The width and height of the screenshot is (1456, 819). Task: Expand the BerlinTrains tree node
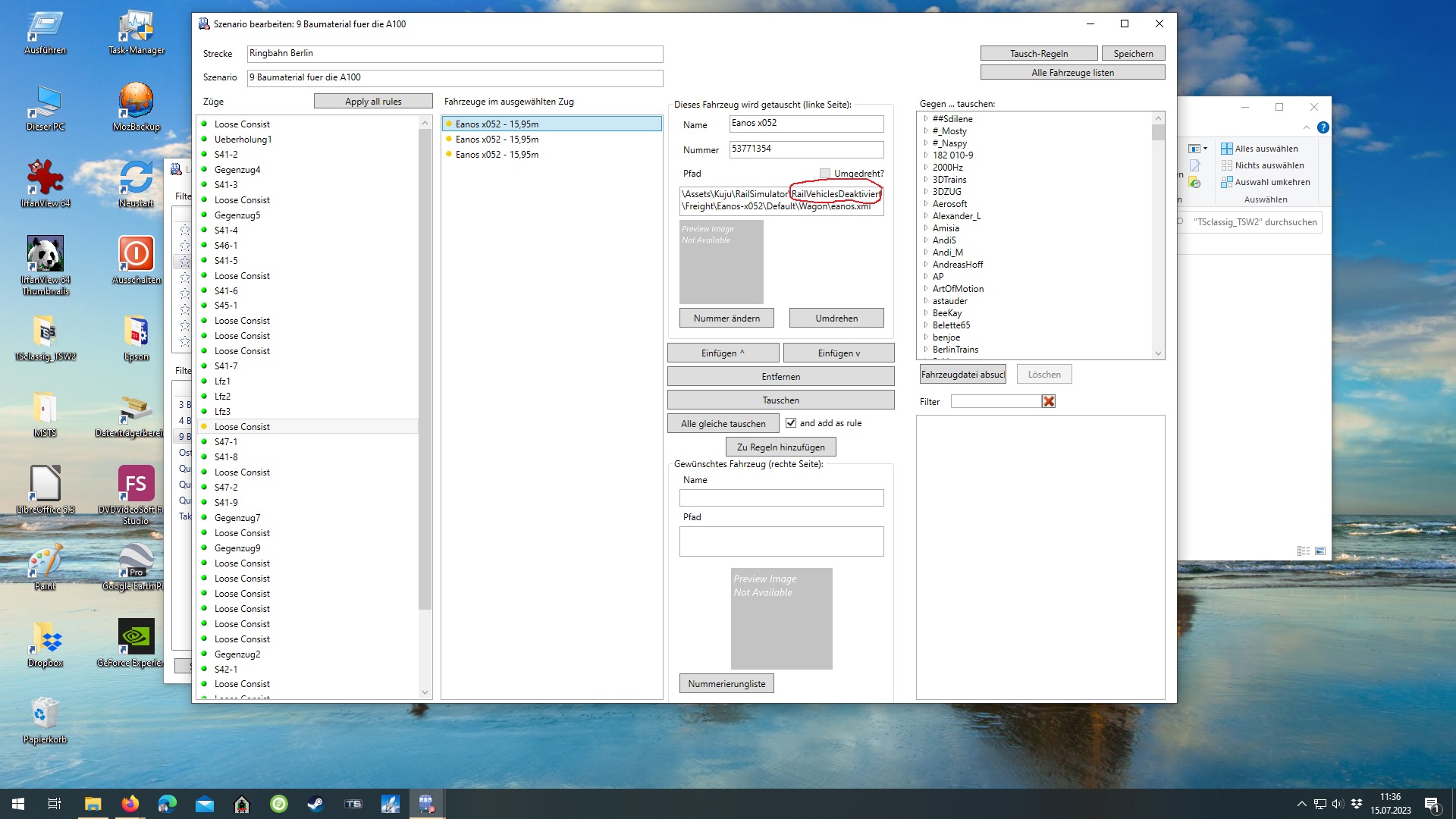(926, 350)
